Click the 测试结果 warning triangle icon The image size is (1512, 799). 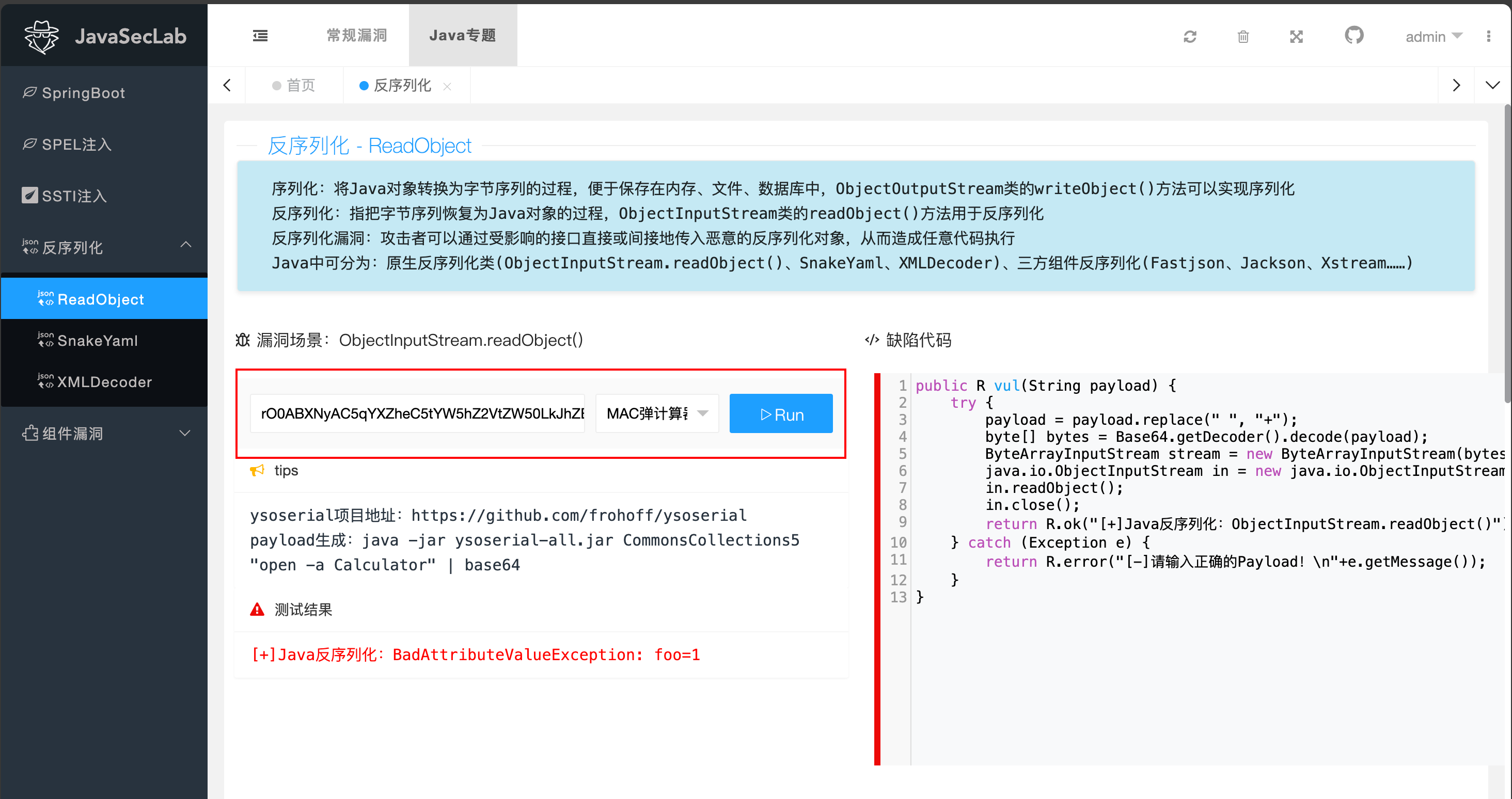tap(257, 610)
